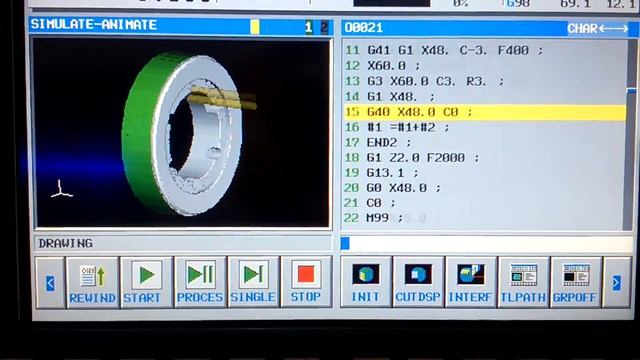640x360 pixels.
Task: Start the simulation with START
Action: coord(147,282)
